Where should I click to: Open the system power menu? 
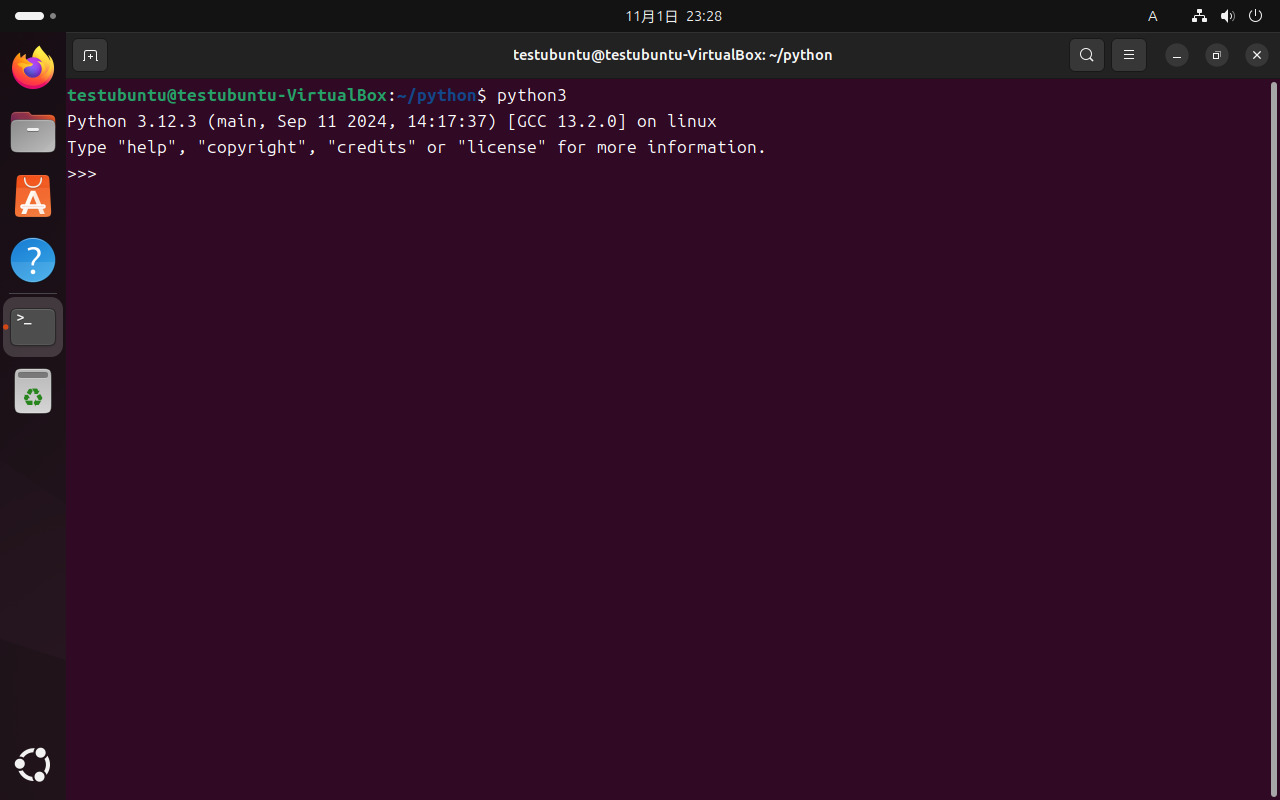[x=1256, y=16]
